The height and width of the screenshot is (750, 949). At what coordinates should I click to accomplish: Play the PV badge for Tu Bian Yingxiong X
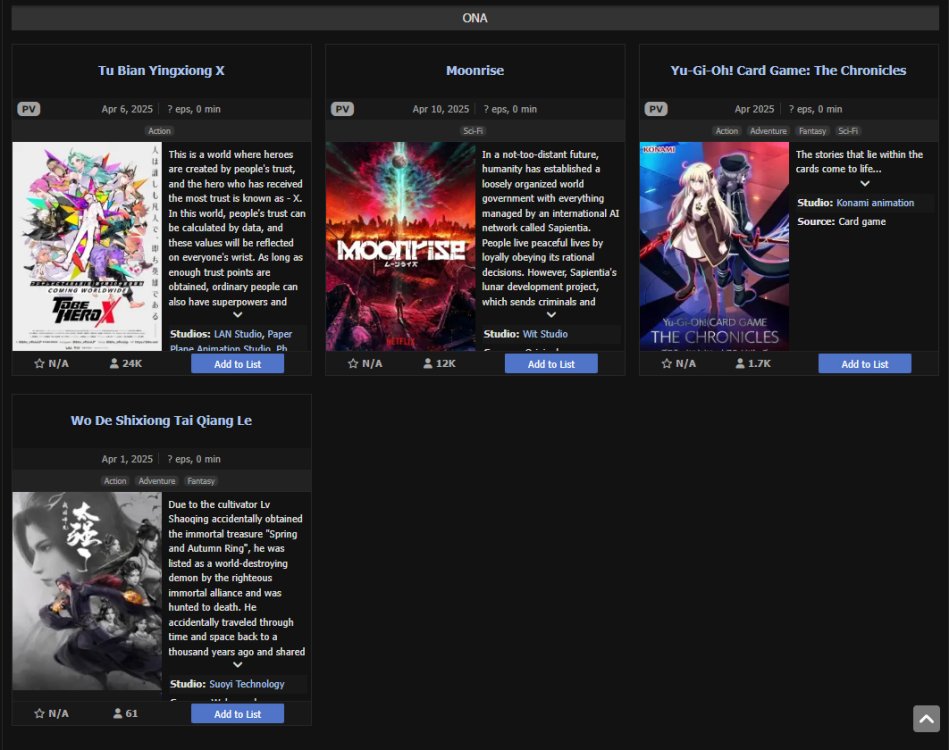(x=28, y=109)
